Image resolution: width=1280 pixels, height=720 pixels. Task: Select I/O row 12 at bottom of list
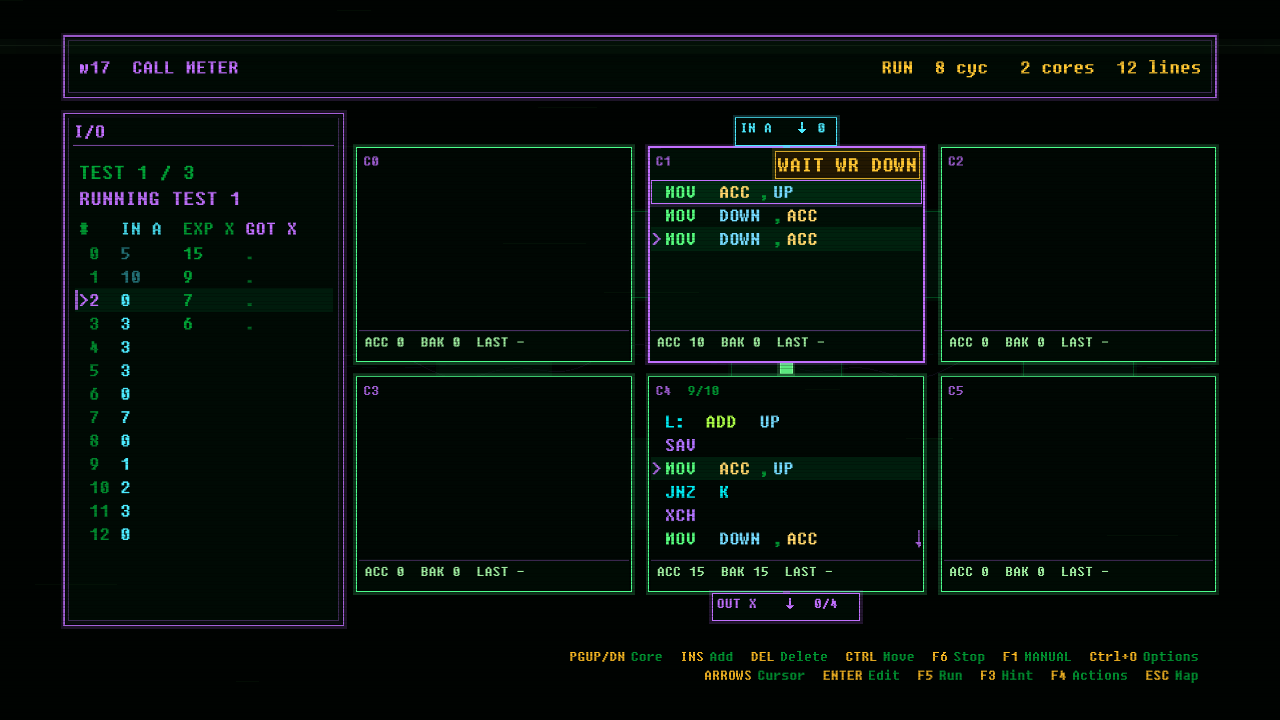pos(204,534)
